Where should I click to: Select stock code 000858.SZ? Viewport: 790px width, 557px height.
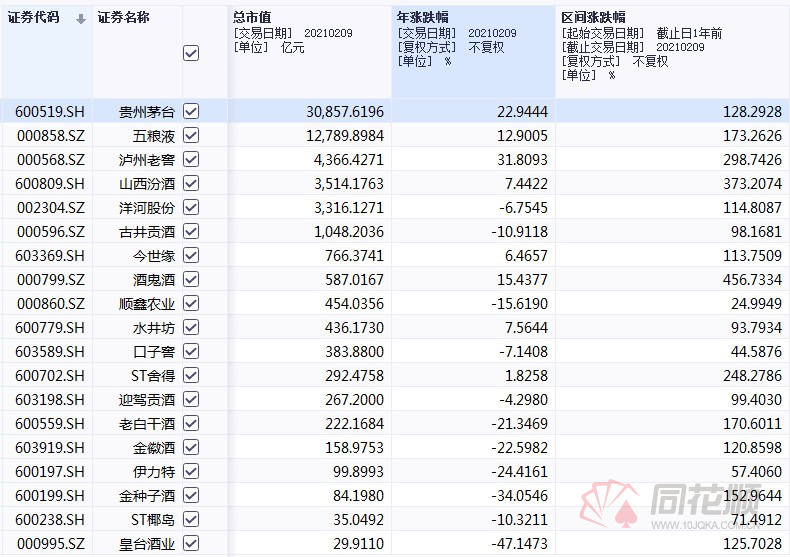[51, 135]
